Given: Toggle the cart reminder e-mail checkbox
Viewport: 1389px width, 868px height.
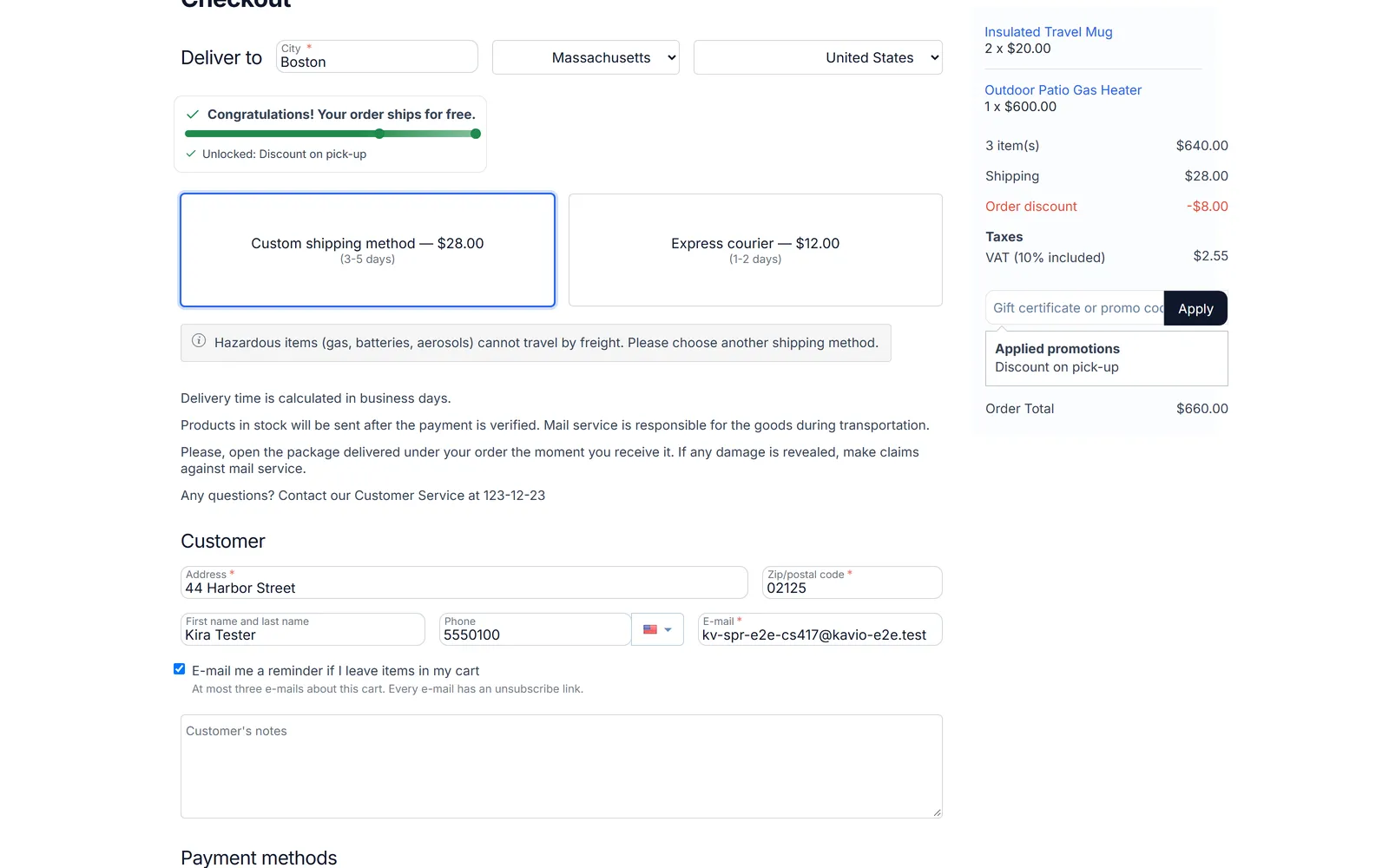Looking at the screenshot, I should tap(180, 669).
